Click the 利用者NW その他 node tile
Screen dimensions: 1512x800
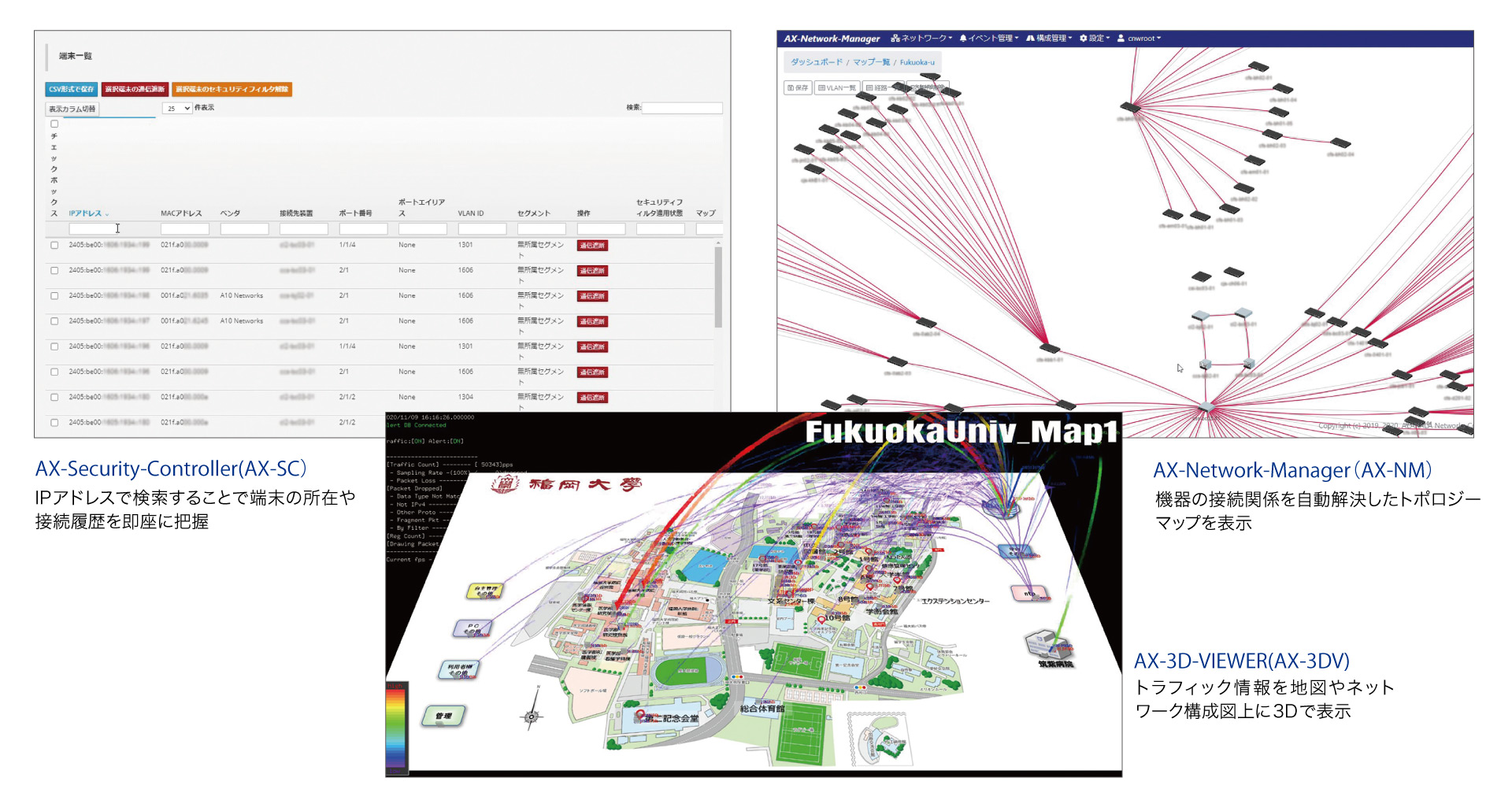[459, 669]
